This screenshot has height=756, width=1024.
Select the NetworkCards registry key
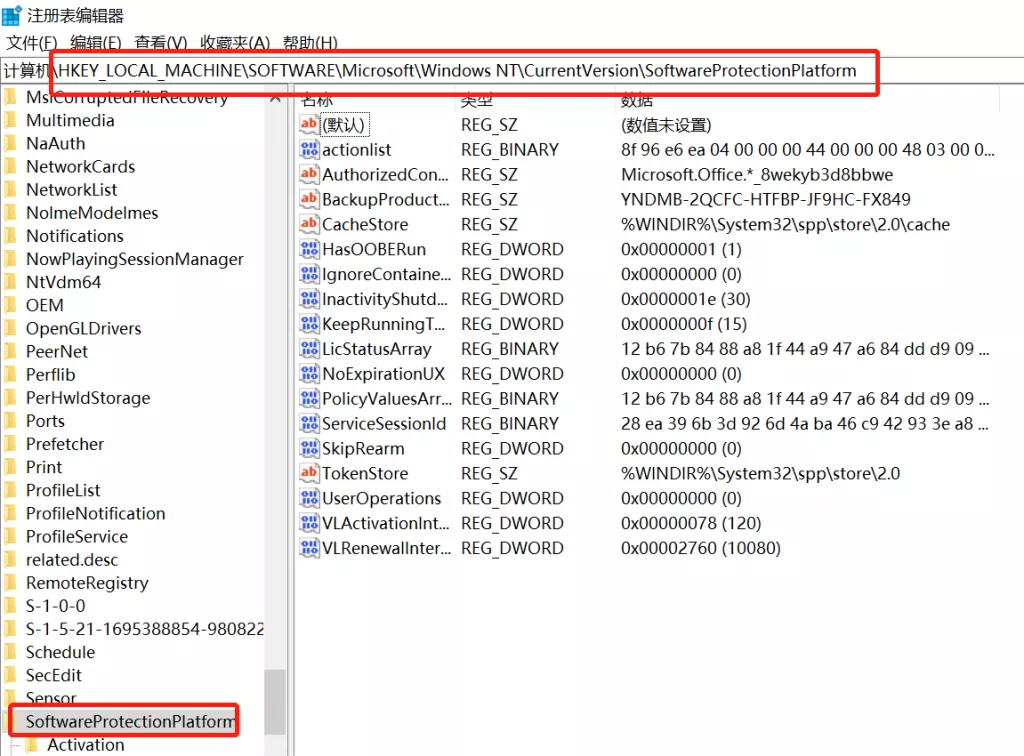pos(80,167)
